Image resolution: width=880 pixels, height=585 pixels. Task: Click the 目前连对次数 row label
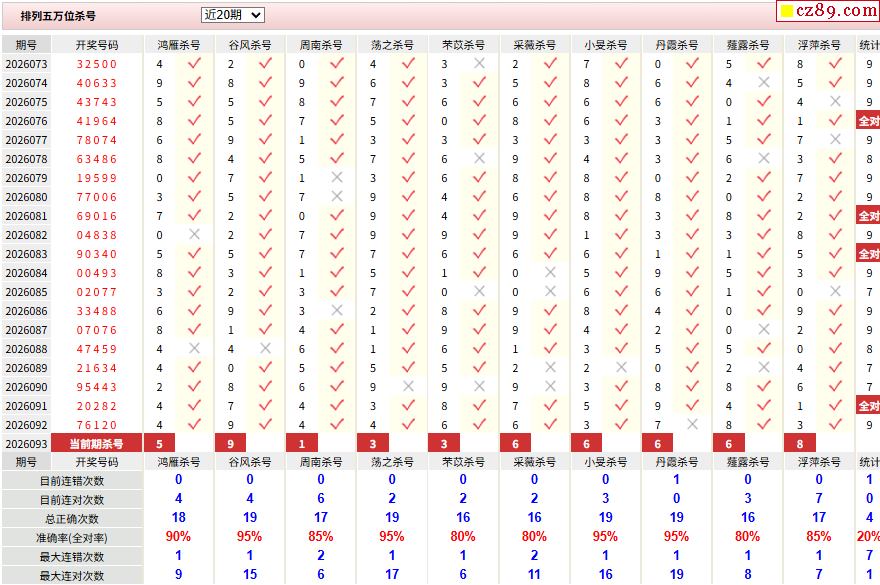(x=72, y=500)
